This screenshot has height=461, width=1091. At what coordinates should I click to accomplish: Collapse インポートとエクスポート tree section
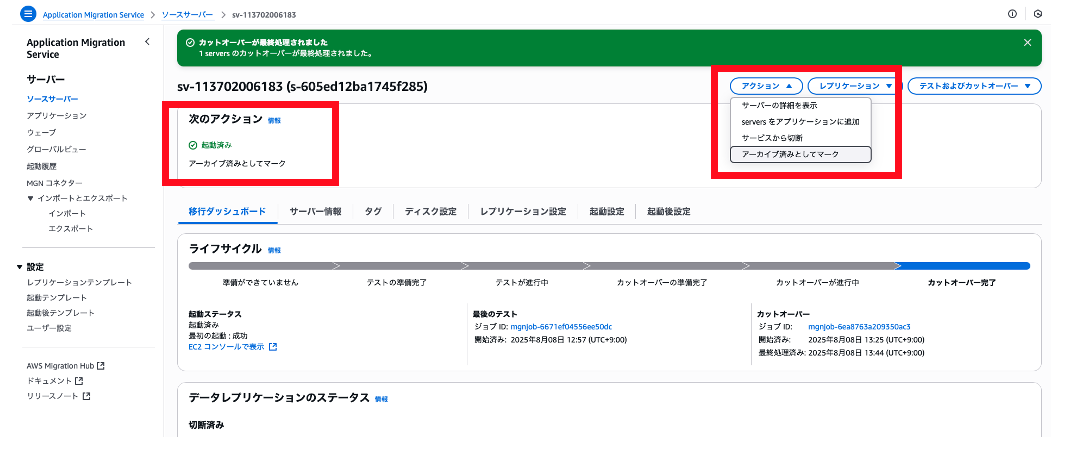click(x=30, y=198)
